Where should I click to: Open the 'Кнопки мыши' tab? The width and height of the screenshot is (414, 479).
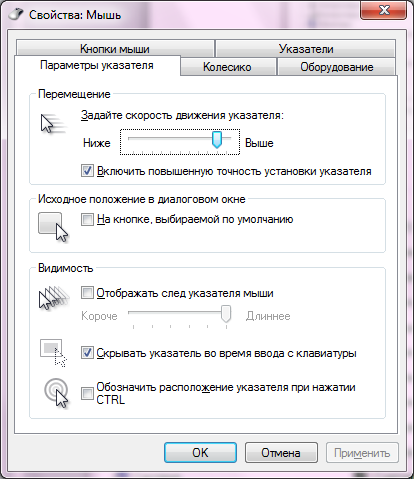point(115,49)
